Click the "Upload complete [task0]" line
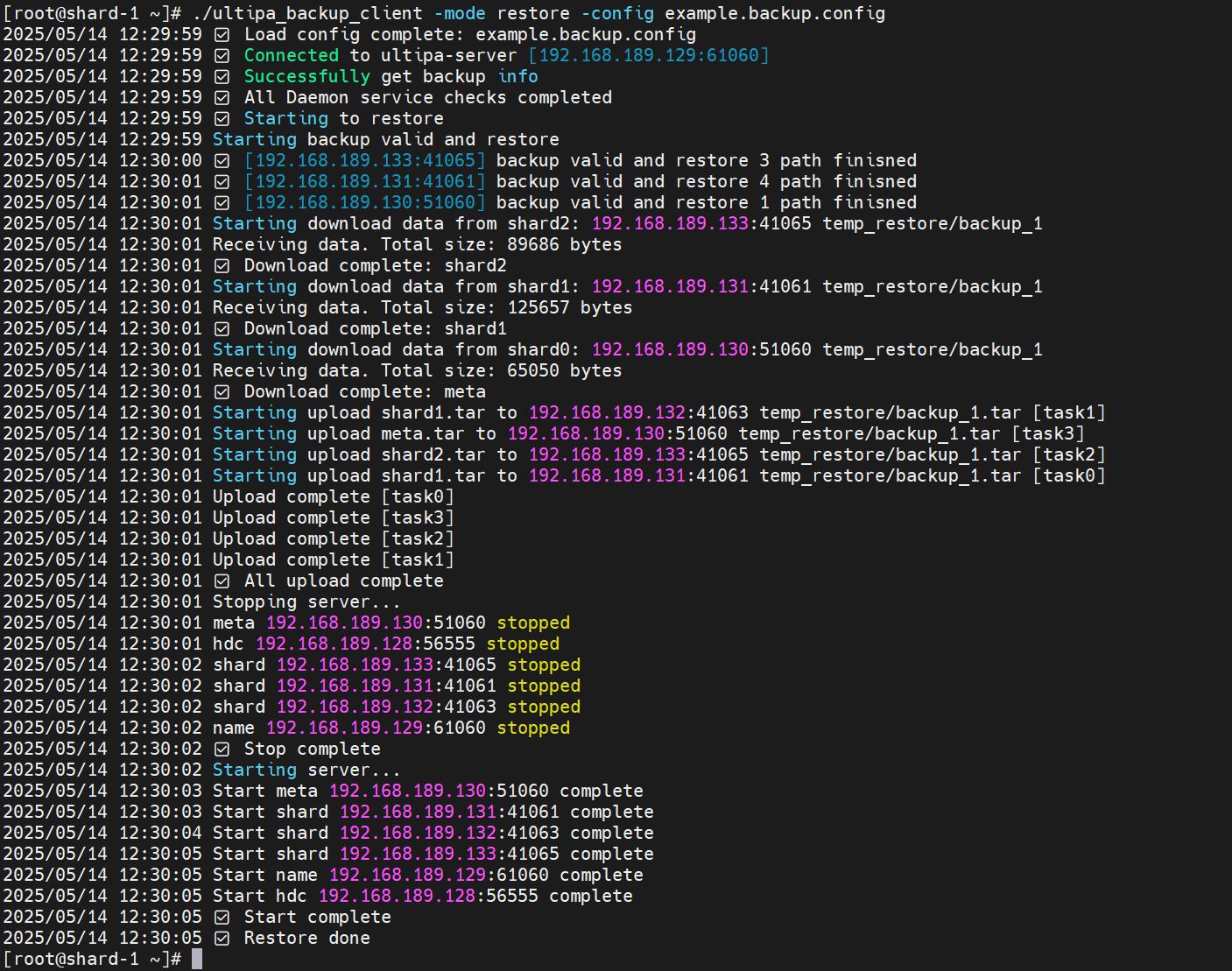Screen dimensions: 1232x971 point(333,496)
